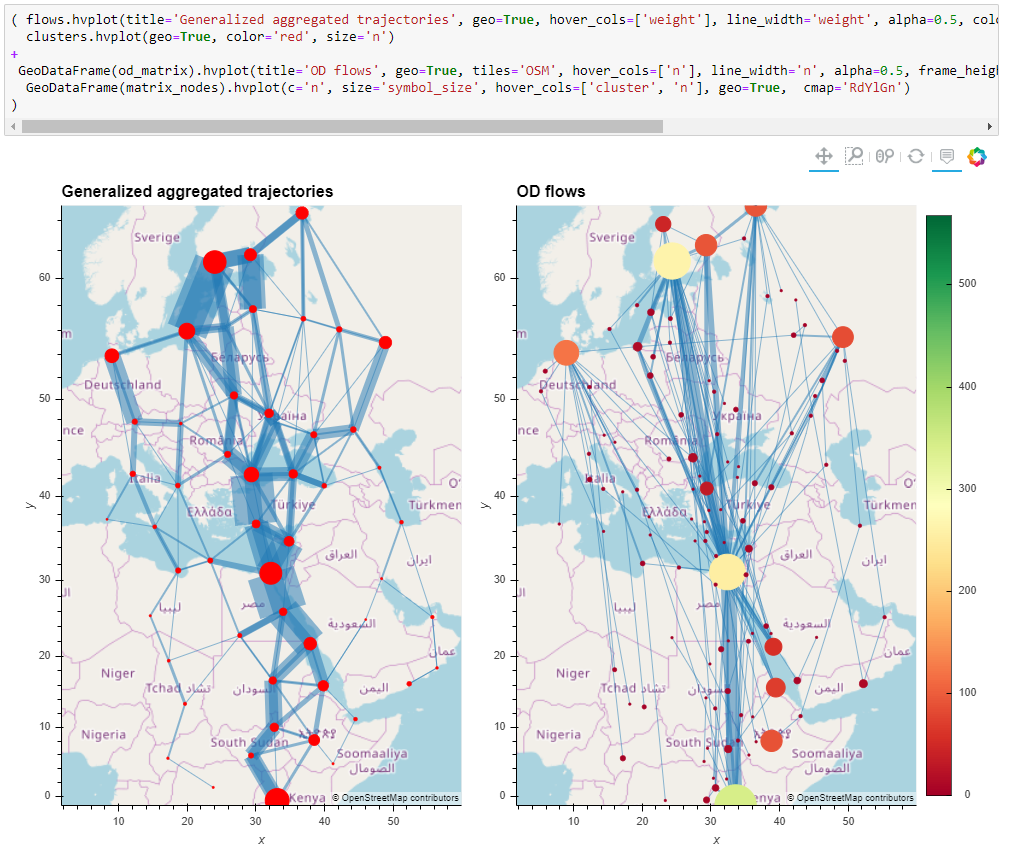Enable the Wheel Zoom tool
This screenshot has height=857, width=1009.
pyautogui.click(x=885, y=156)
